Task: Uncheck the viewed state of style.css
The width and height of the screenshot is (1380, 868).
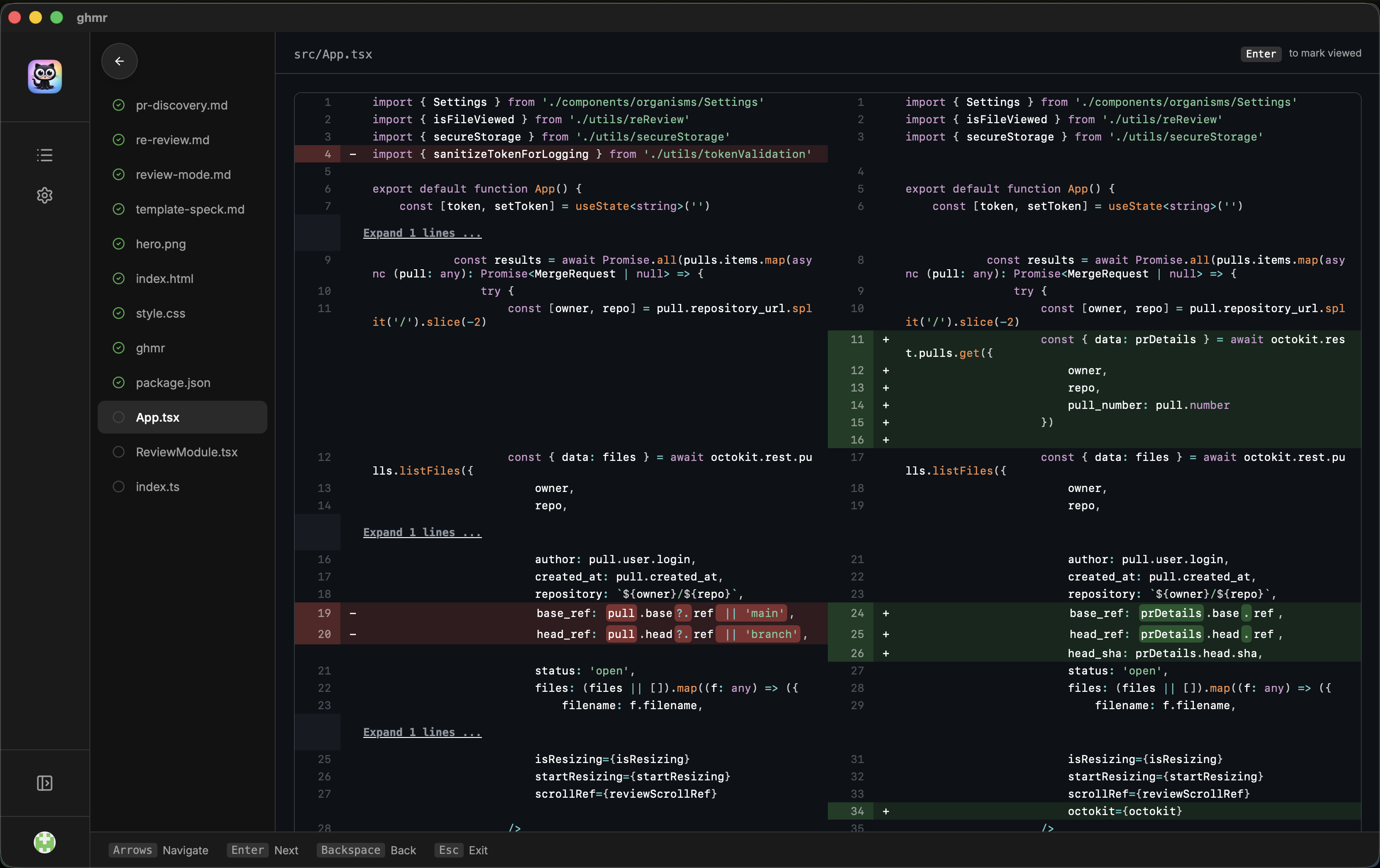Action: tap(118, 314)
